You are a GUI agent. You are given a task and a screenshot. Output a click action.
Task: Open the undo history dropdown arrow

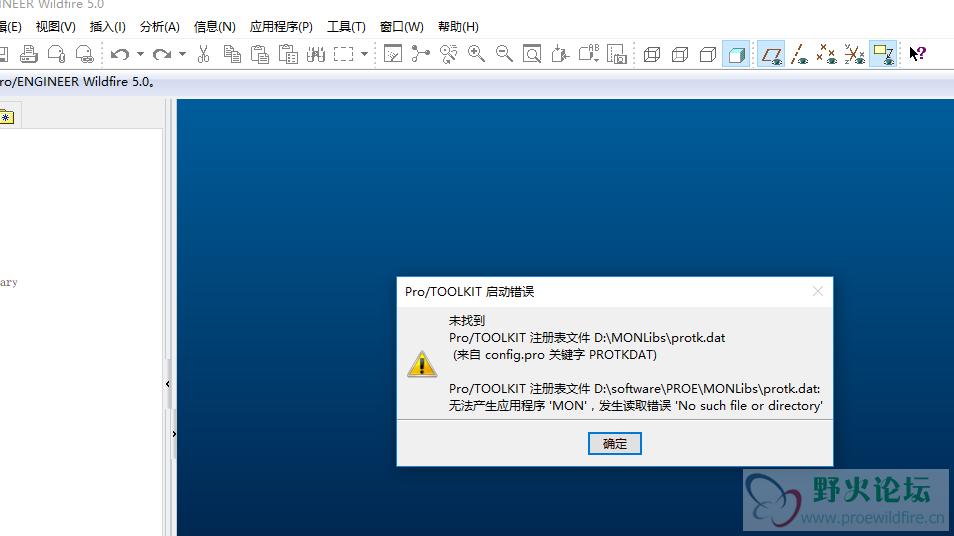click(x=140, y=54)
